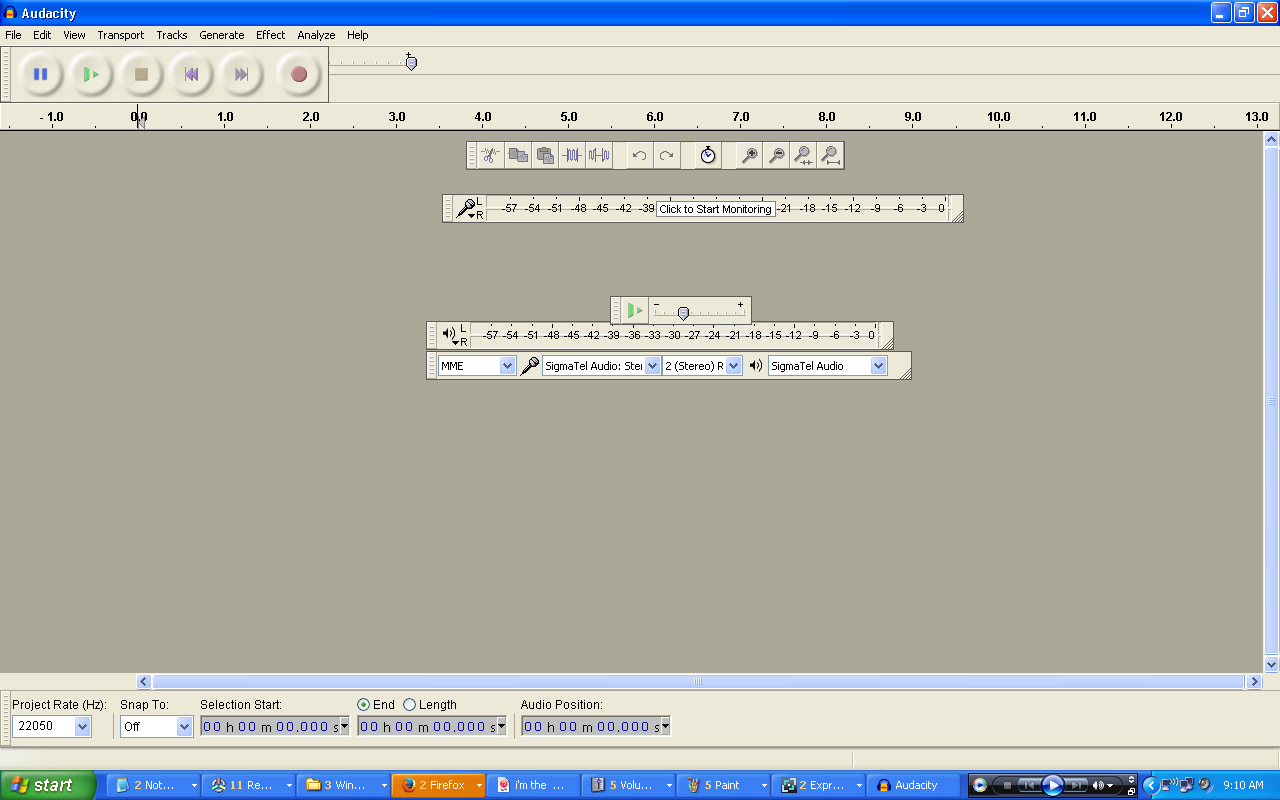Open the playback meter speaker menu
This screenshot has width=1280, height=800.
point(451,335)
